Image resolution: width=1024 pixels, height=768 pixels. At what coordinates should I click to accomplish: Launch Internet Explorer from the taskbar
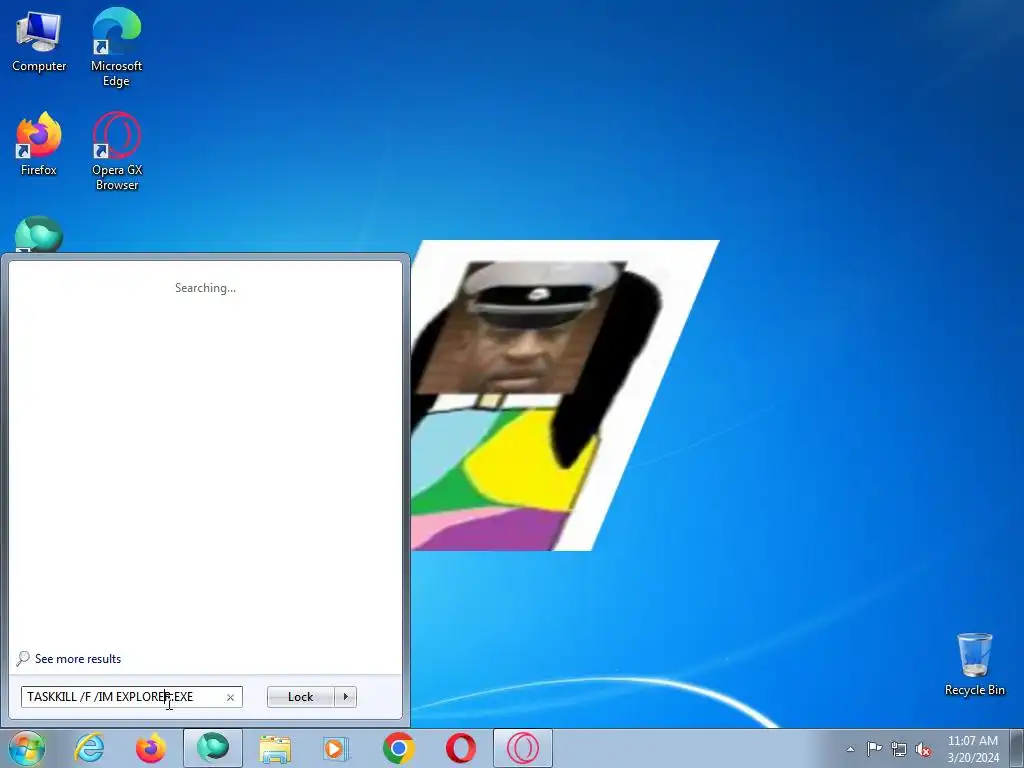pos(89,748)
